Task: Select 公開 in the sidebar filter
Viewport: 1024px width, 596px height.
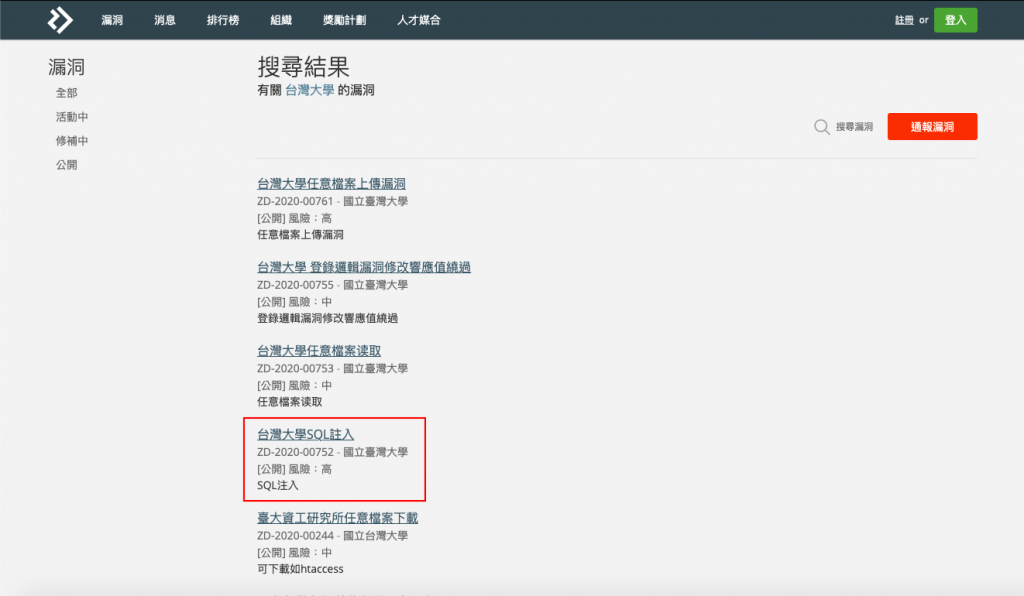Action: pyautogui.click(x=67, y=165)
